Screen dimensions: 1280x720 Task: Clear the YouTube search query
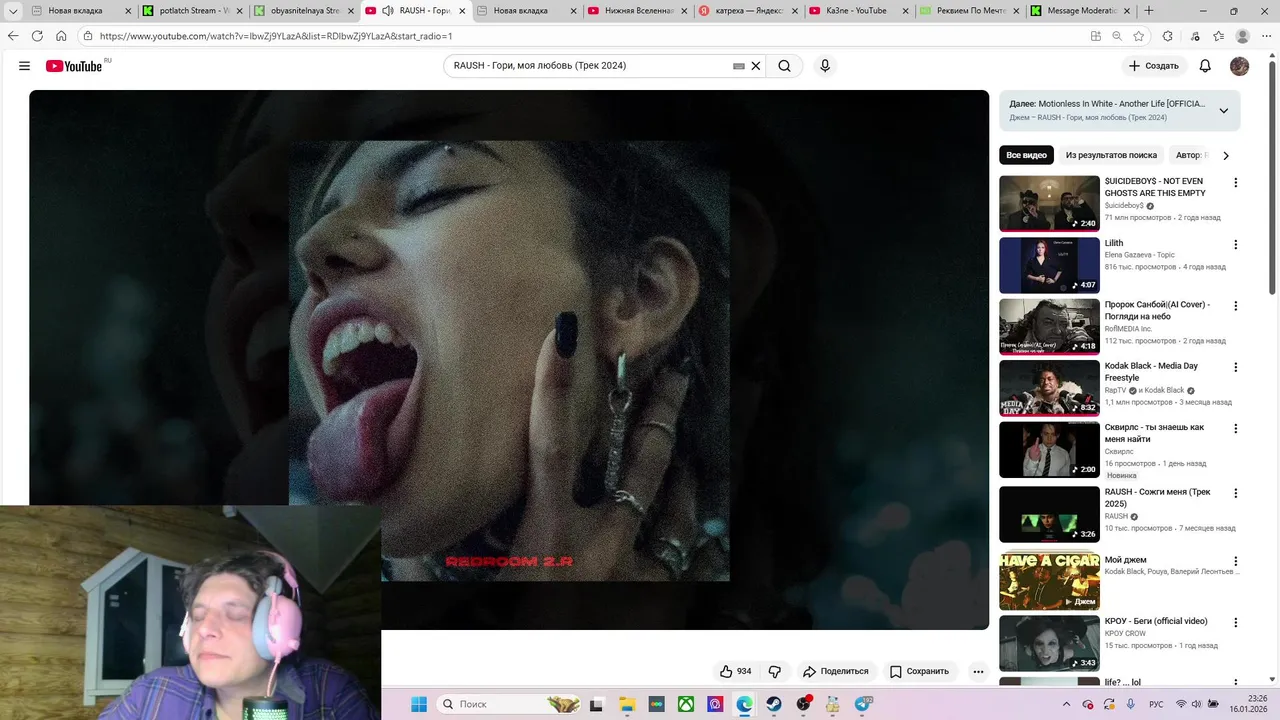point(756,66)
